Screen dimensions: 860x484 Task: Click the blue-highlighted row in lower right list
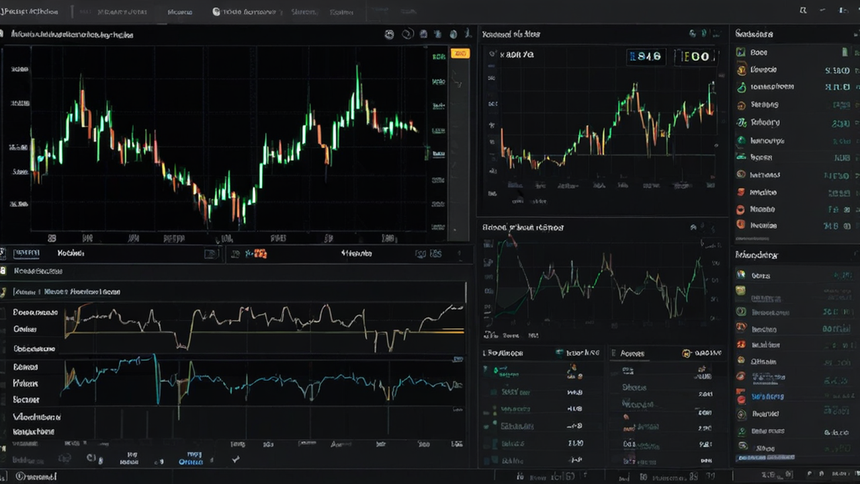tap(793, 396)
